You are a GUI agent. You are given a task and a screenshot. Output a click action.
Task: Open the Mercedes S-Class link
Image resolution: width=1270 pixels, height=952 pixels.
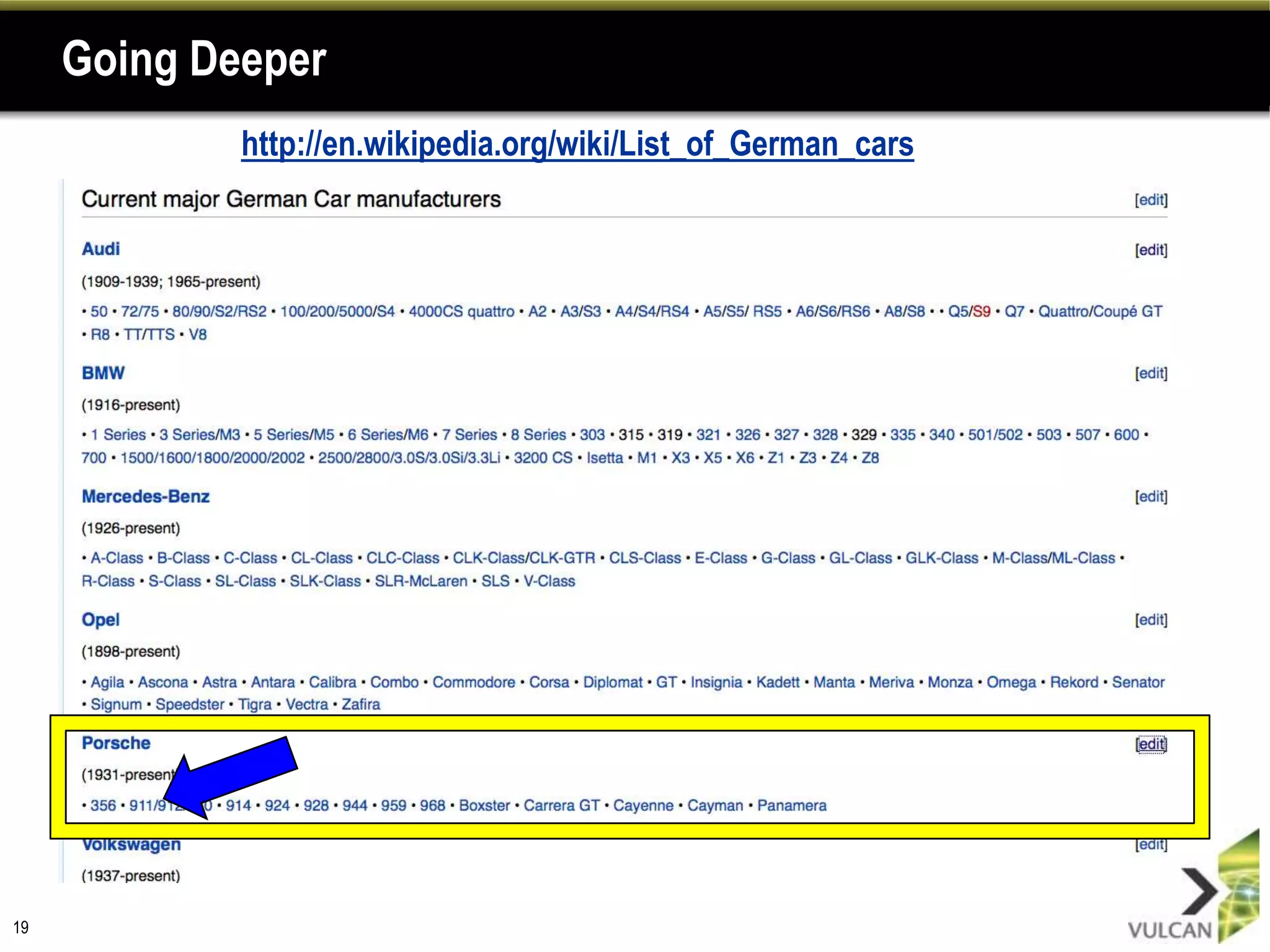(x=174, y=581)
